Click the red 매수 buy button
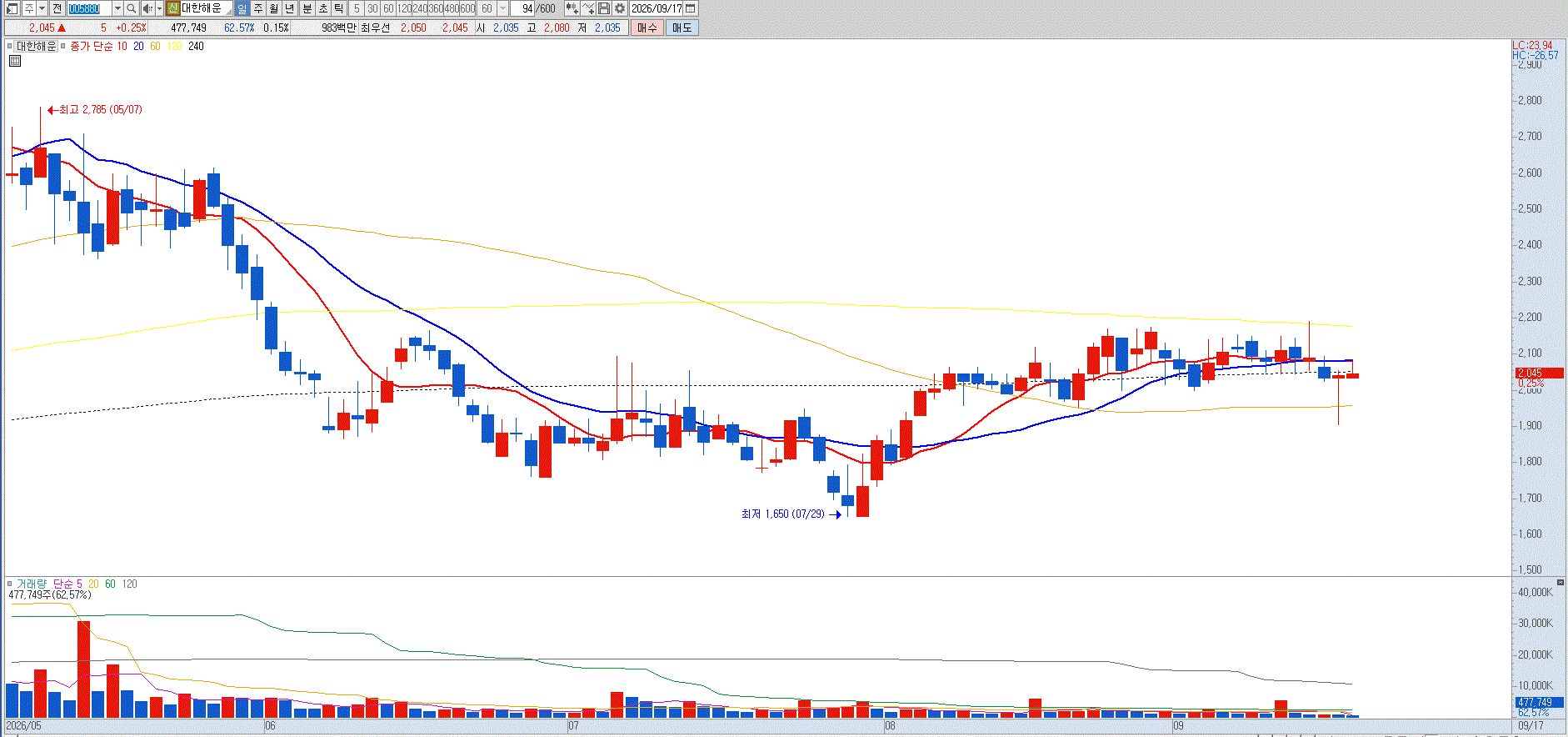The image size is (1568, 737). point(647,28)
